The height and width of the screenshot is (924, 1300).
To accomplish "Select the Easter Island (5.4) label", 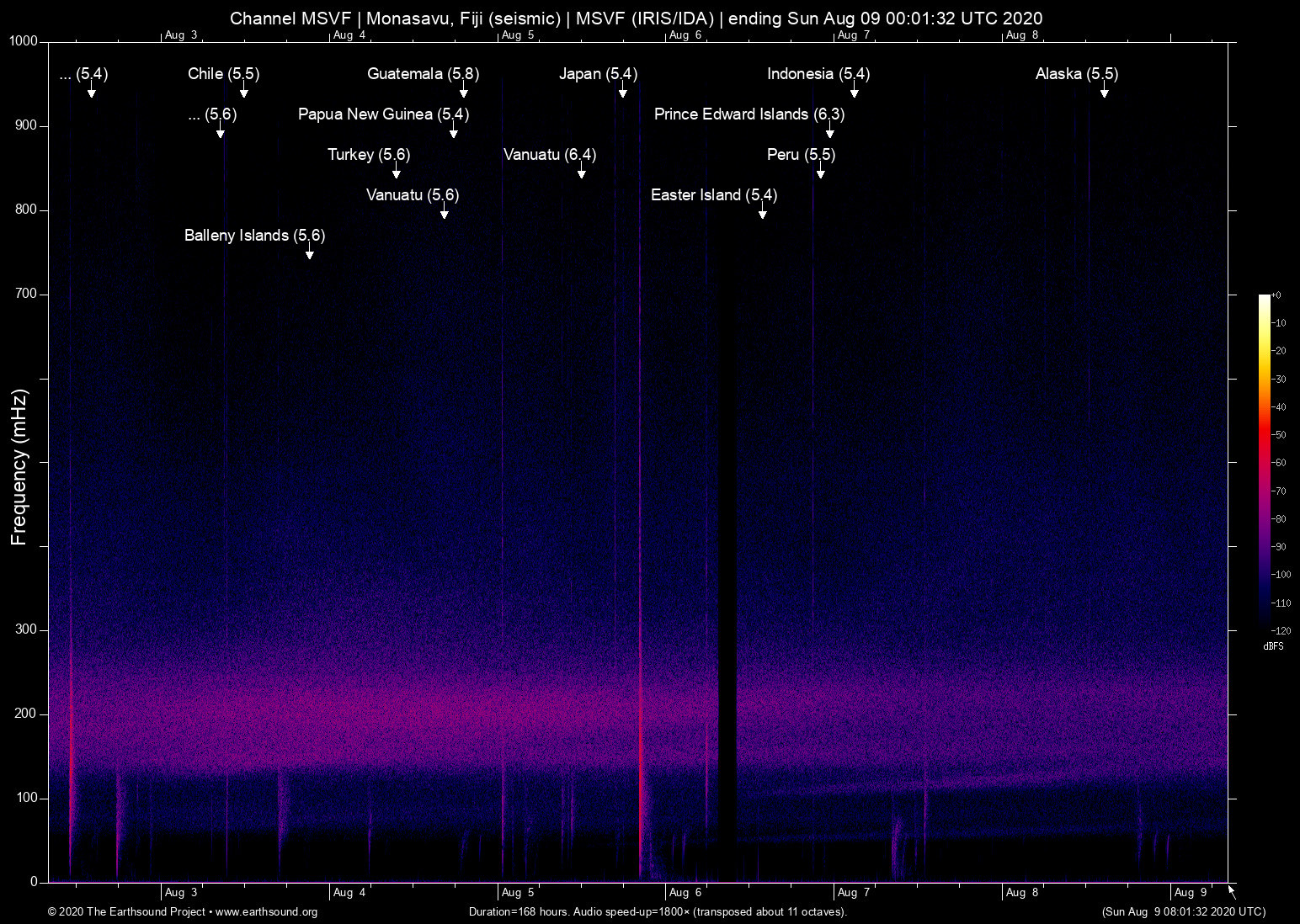I will pos(714,195).
